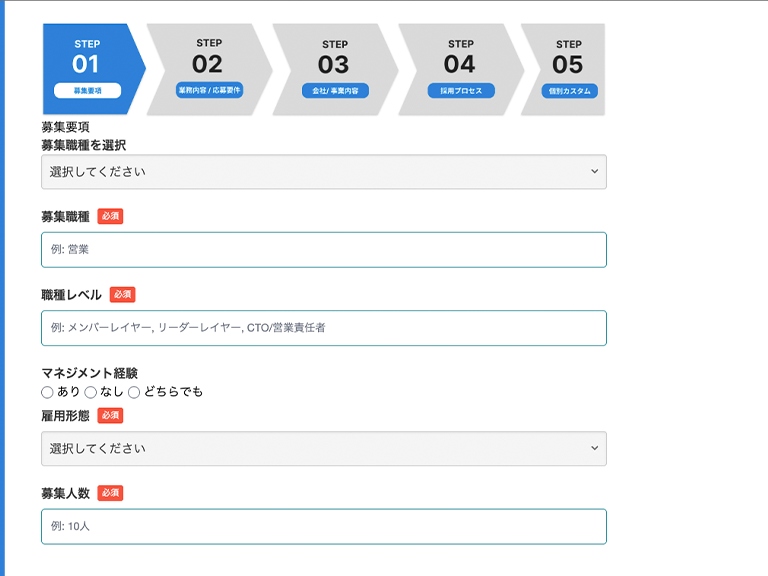
Task: Go to STEP 04 採用プロセス
Action: click(x=461, y=69)
